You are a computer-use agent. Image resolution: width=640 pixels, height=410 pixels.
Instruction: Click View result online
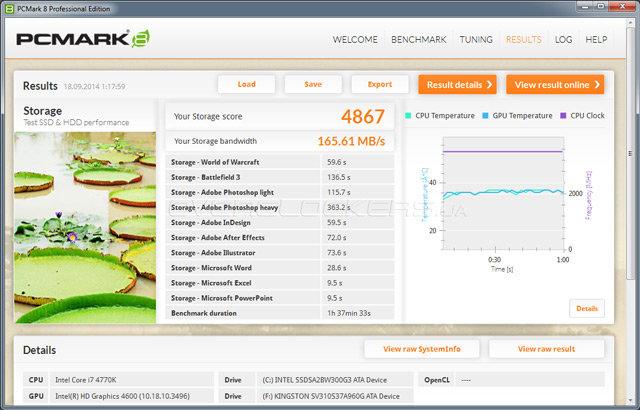pos(555,84)
